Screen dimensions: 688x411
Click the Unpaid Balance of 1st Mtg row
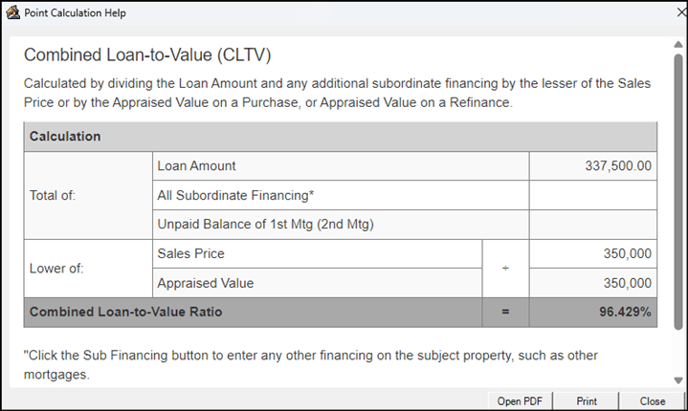pyautogui.click(x=340, y=224)
